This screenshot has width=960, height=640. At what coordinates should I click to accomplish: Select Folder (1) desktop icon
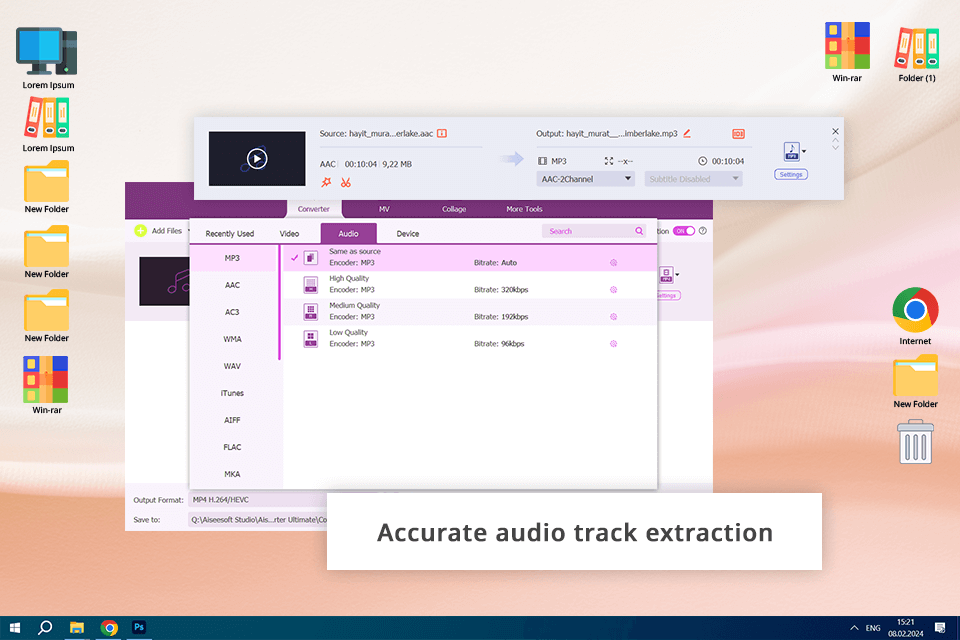(x=917, y=53)
